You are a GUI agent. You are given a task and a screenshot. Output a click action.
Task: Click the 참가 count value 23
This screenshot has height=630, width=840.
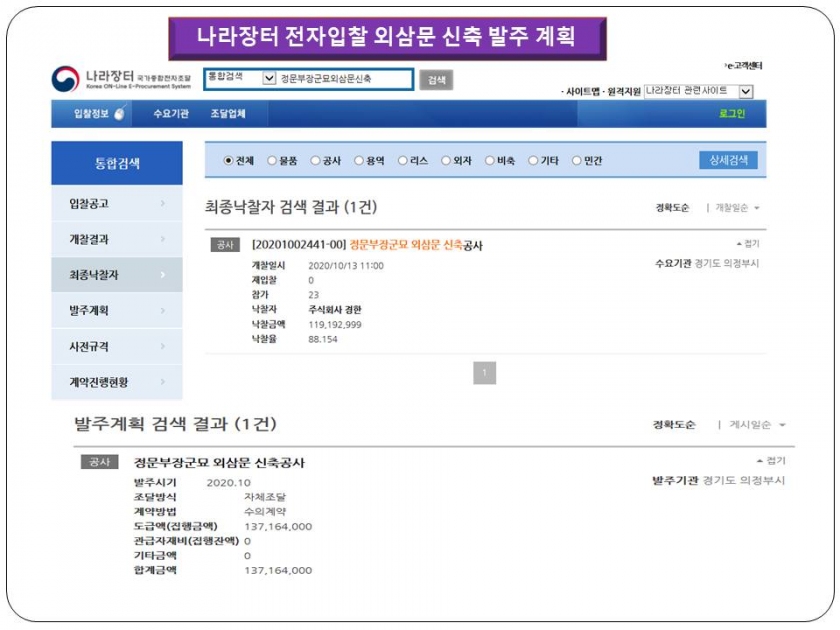coord(313,295)
